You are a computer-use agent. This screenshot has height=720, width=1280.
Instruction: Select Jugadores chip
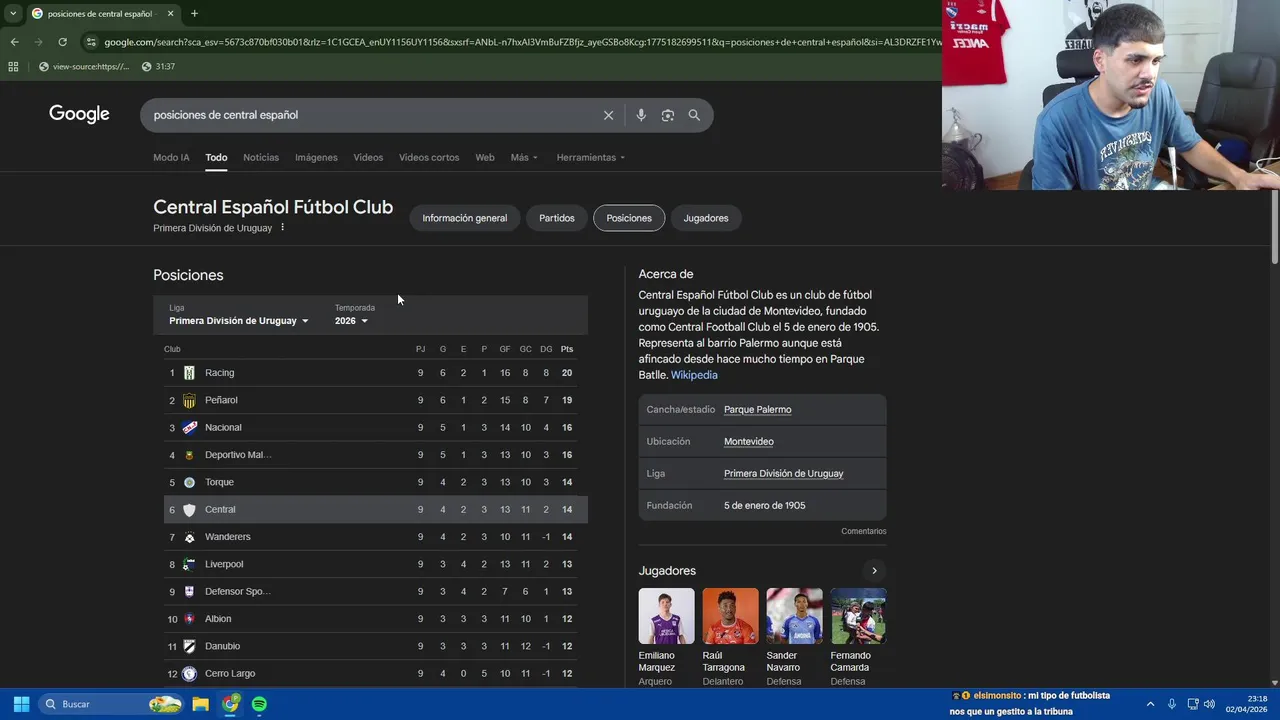tap(706, 218)
